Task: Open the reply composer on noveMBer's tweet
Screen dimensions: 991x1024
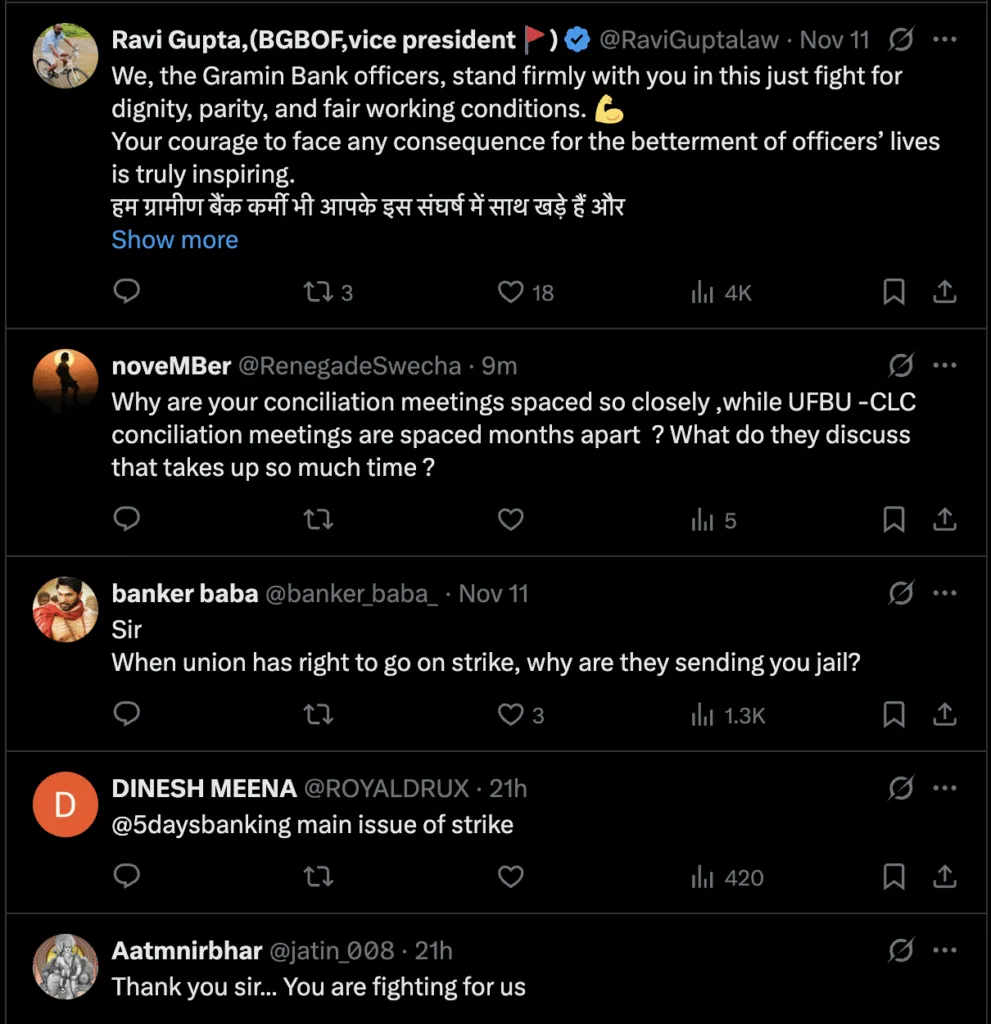Action: 126,519
